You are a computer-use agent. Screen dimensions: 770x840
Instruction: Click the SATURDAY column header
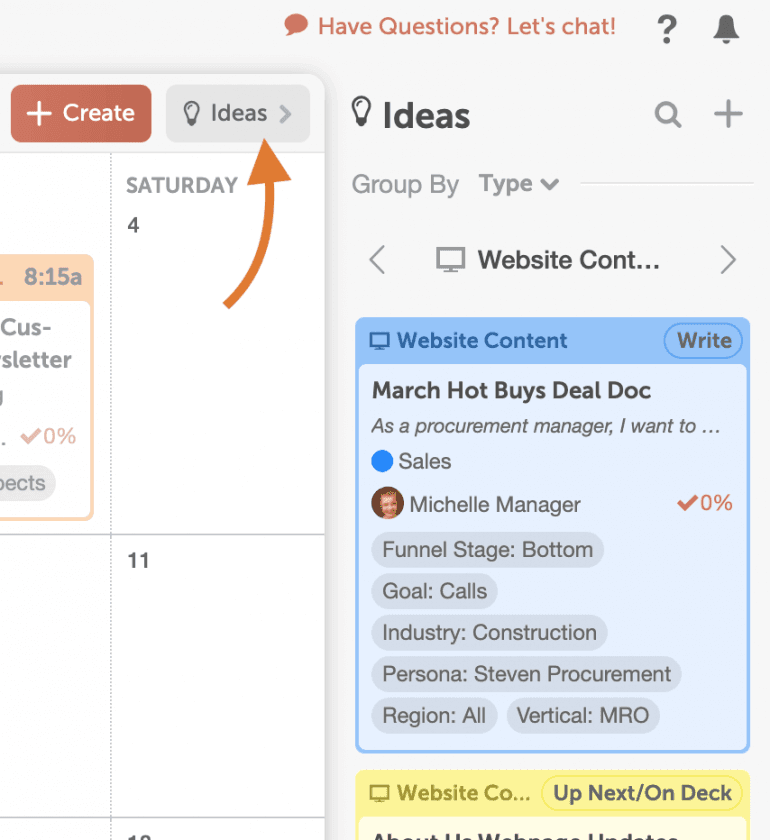tap(182, 185)
